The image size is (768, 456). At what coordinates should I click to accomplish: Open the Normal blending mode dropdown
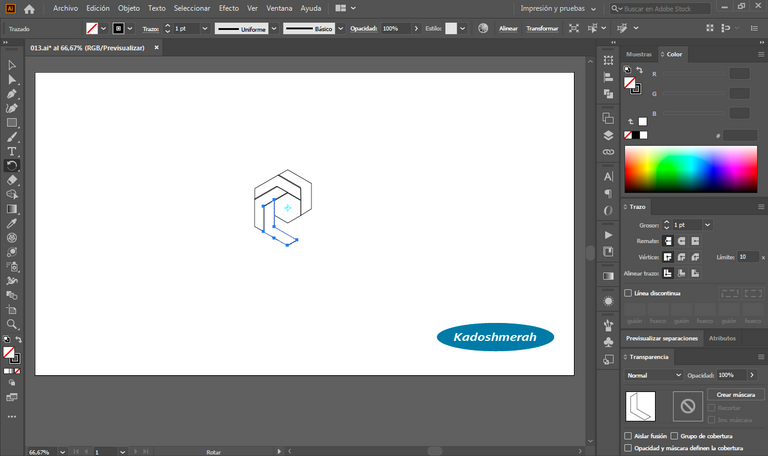(653, 375)
